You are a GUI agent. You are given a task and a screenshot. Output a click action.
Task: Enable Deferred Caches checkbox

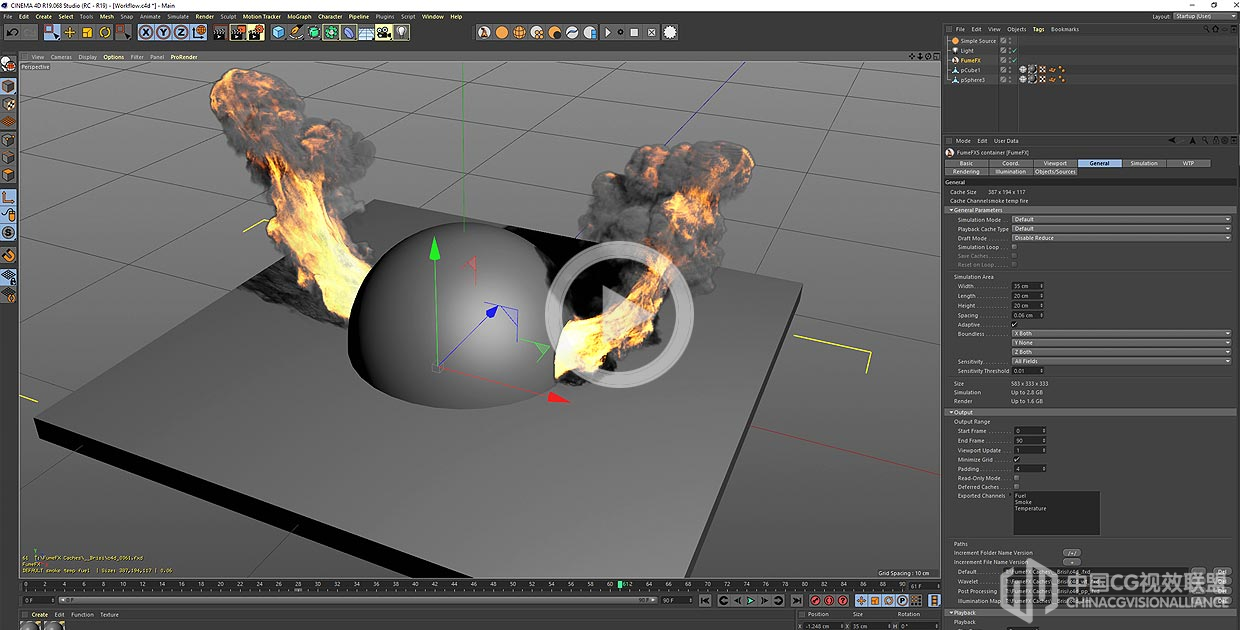(x=1016, y=487)
